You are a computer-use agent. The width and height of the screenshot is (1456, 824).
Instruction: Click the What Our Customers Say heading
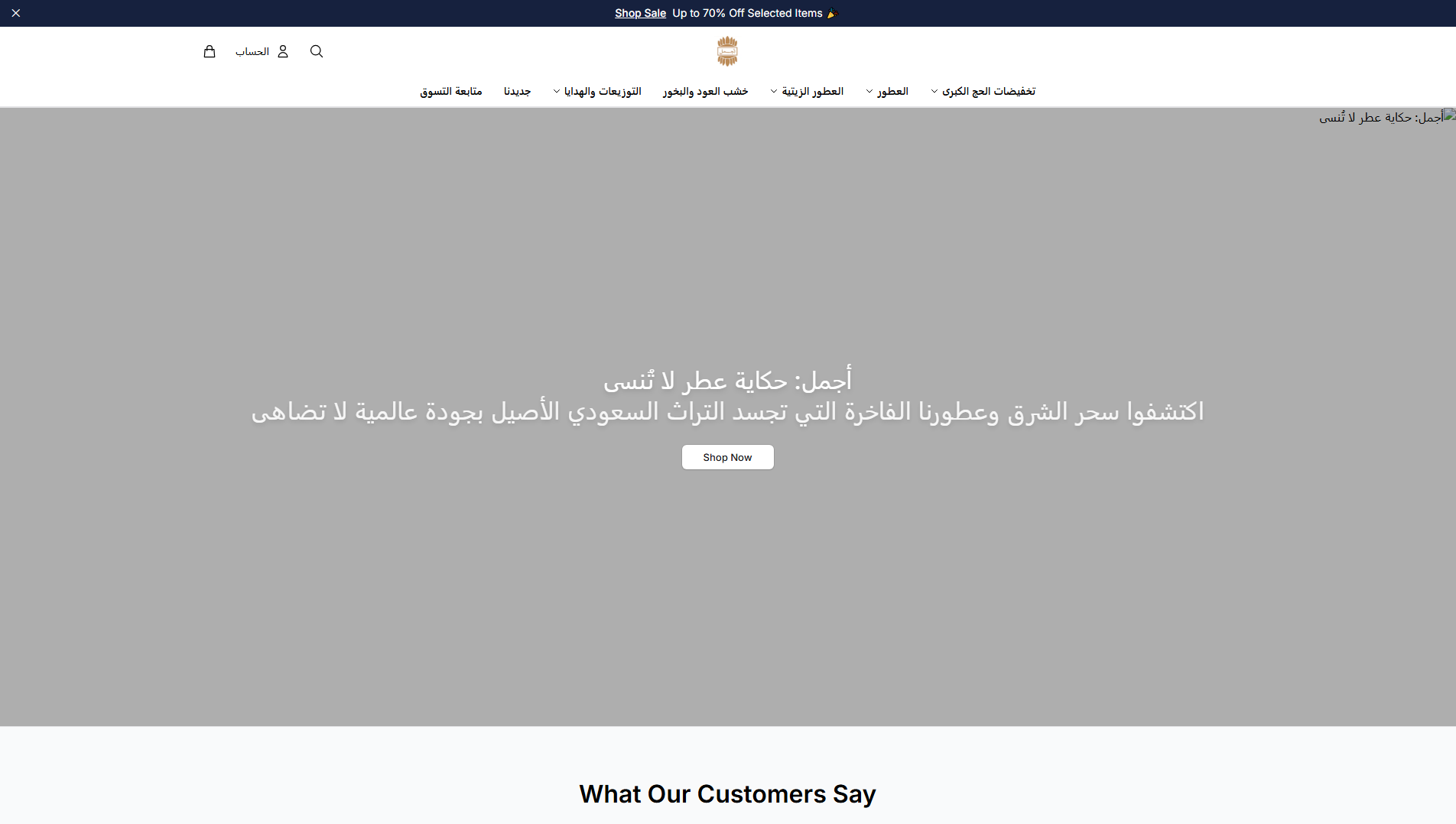tap(727, 793)
